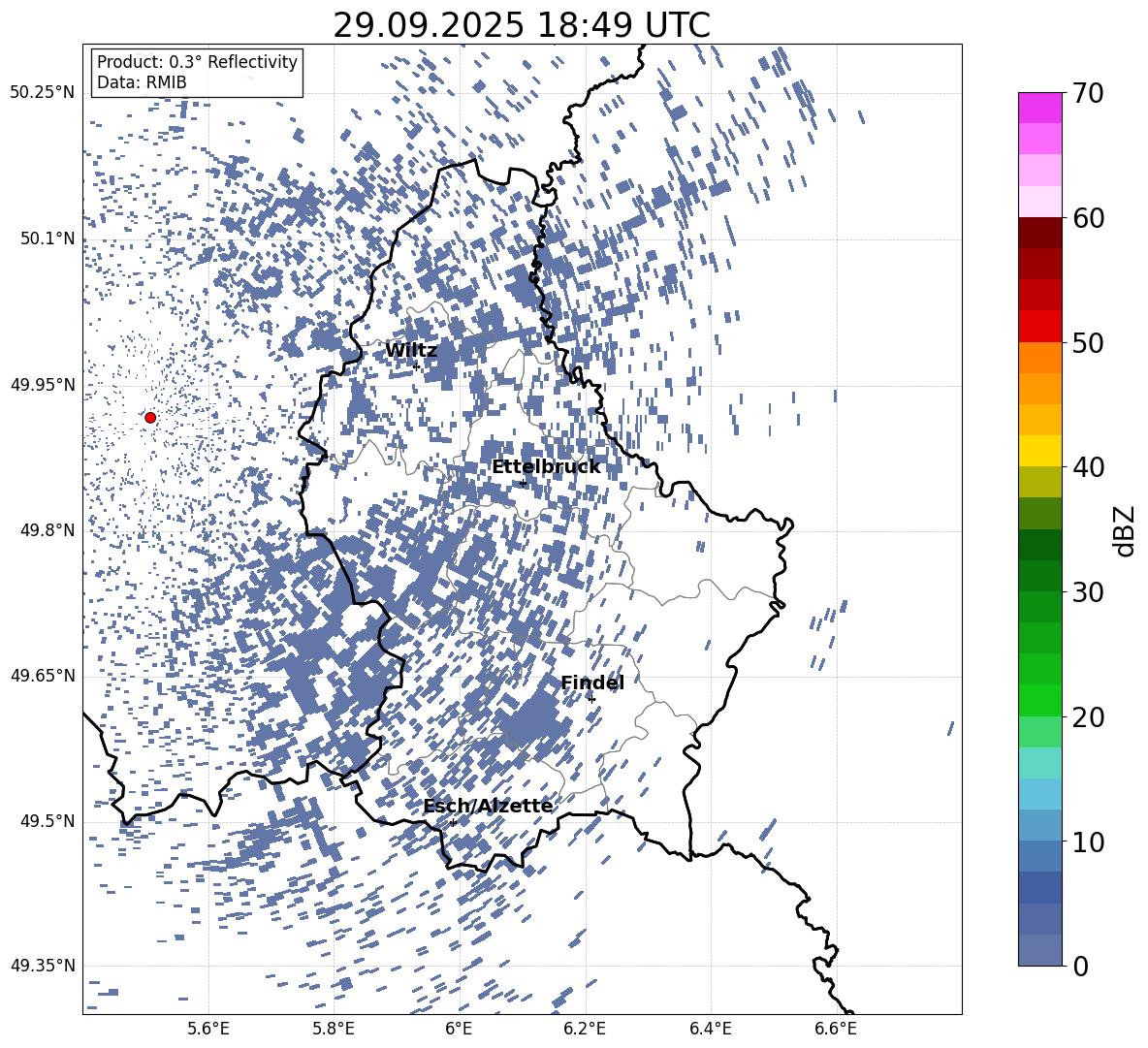Pick the orange swatch just below 50
This screenshot has width=1148, height=1048.
1040,357
